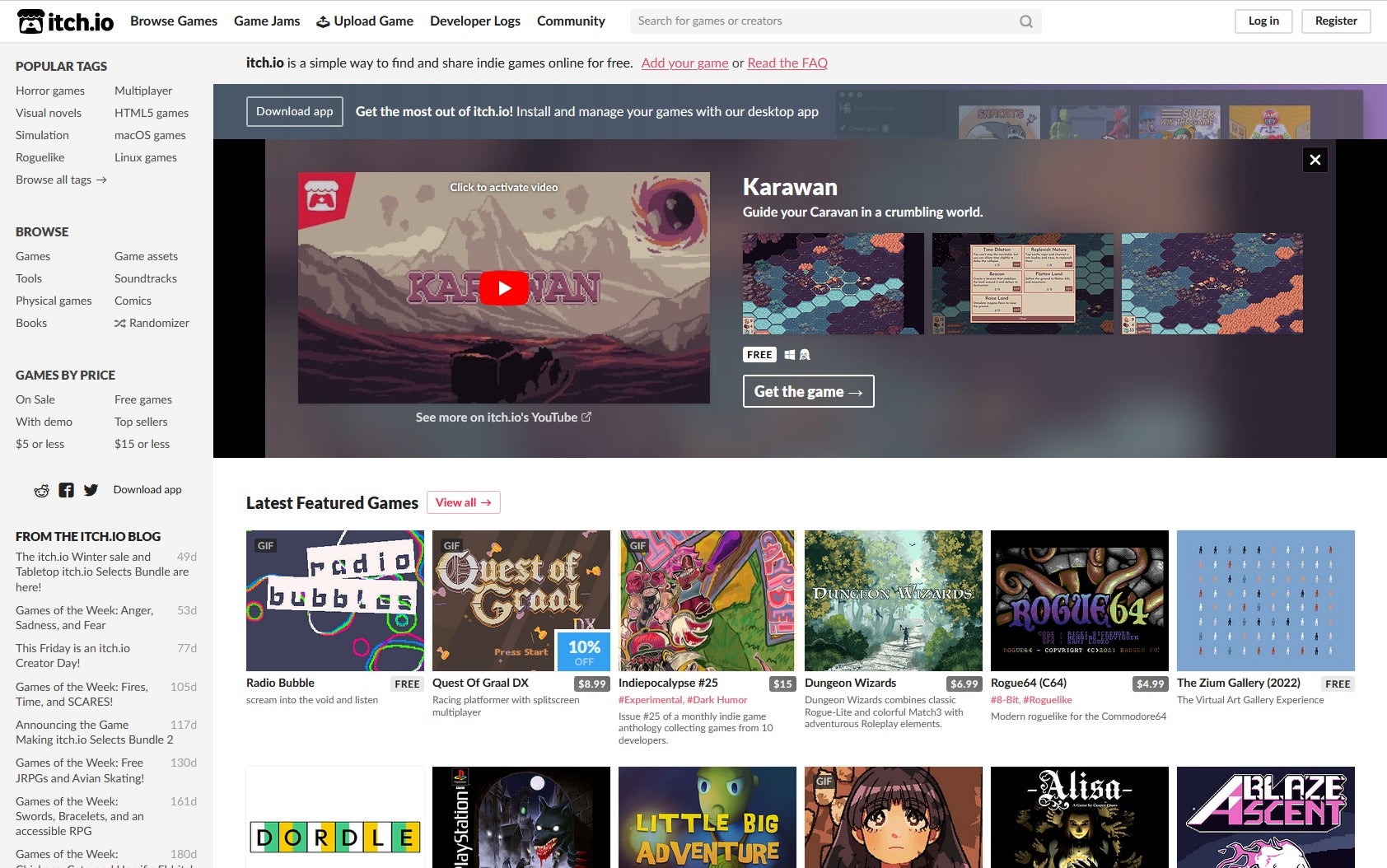Click the Download app banner button

tap(295, 112)
